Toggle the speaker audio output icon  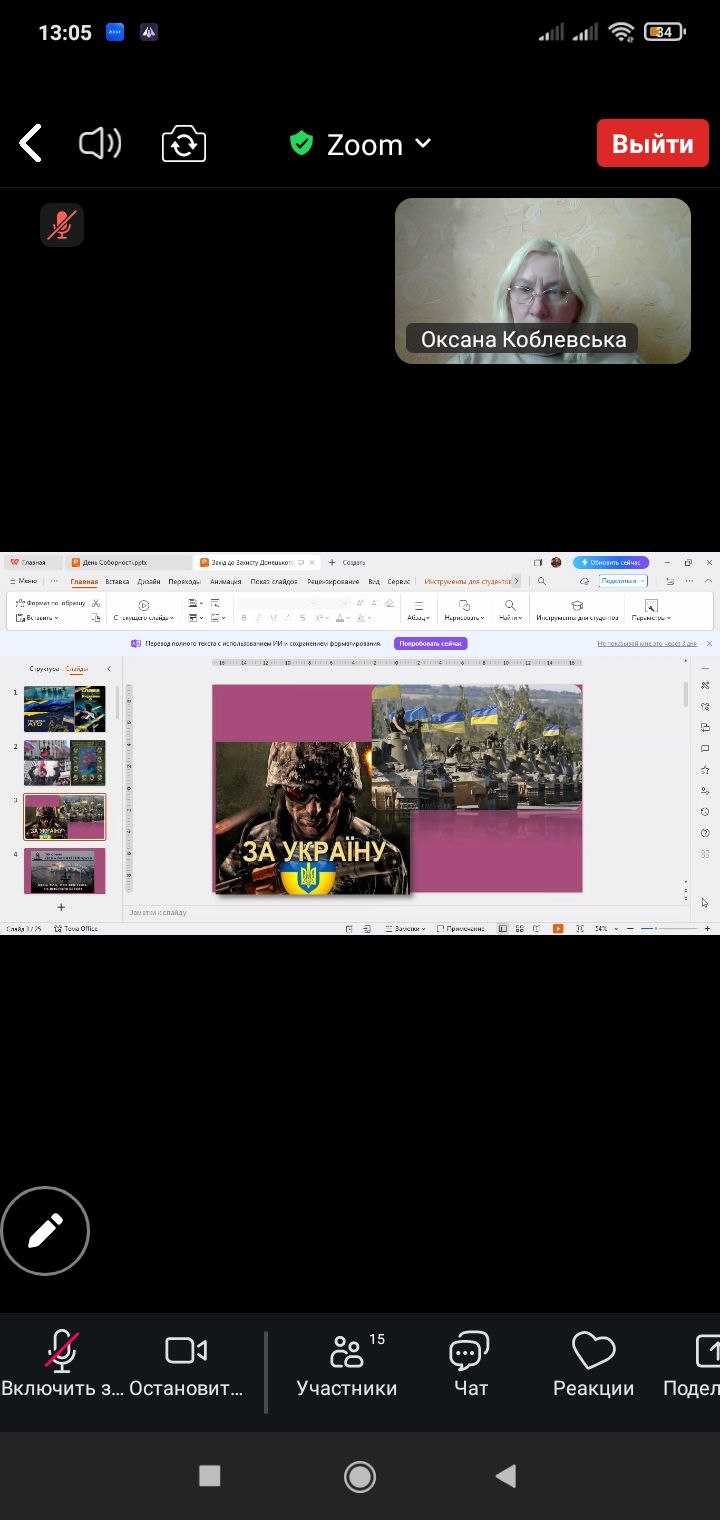coord(100,144)
